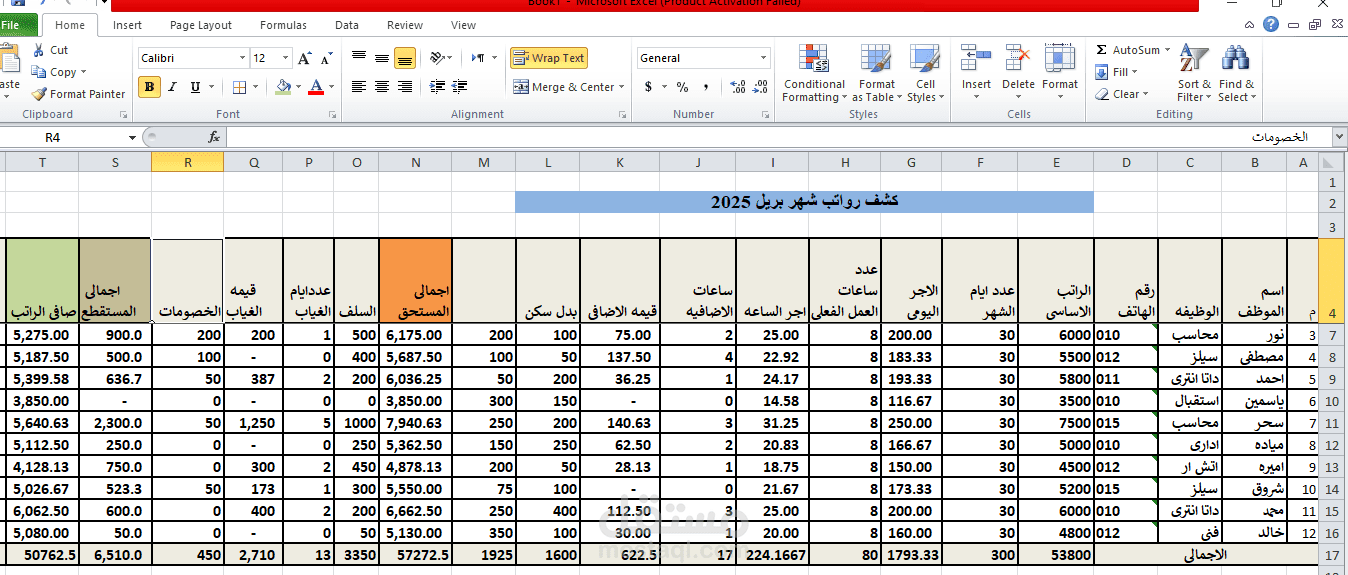
Task: Click the Middle Align icon
Action: click(382, 58)
